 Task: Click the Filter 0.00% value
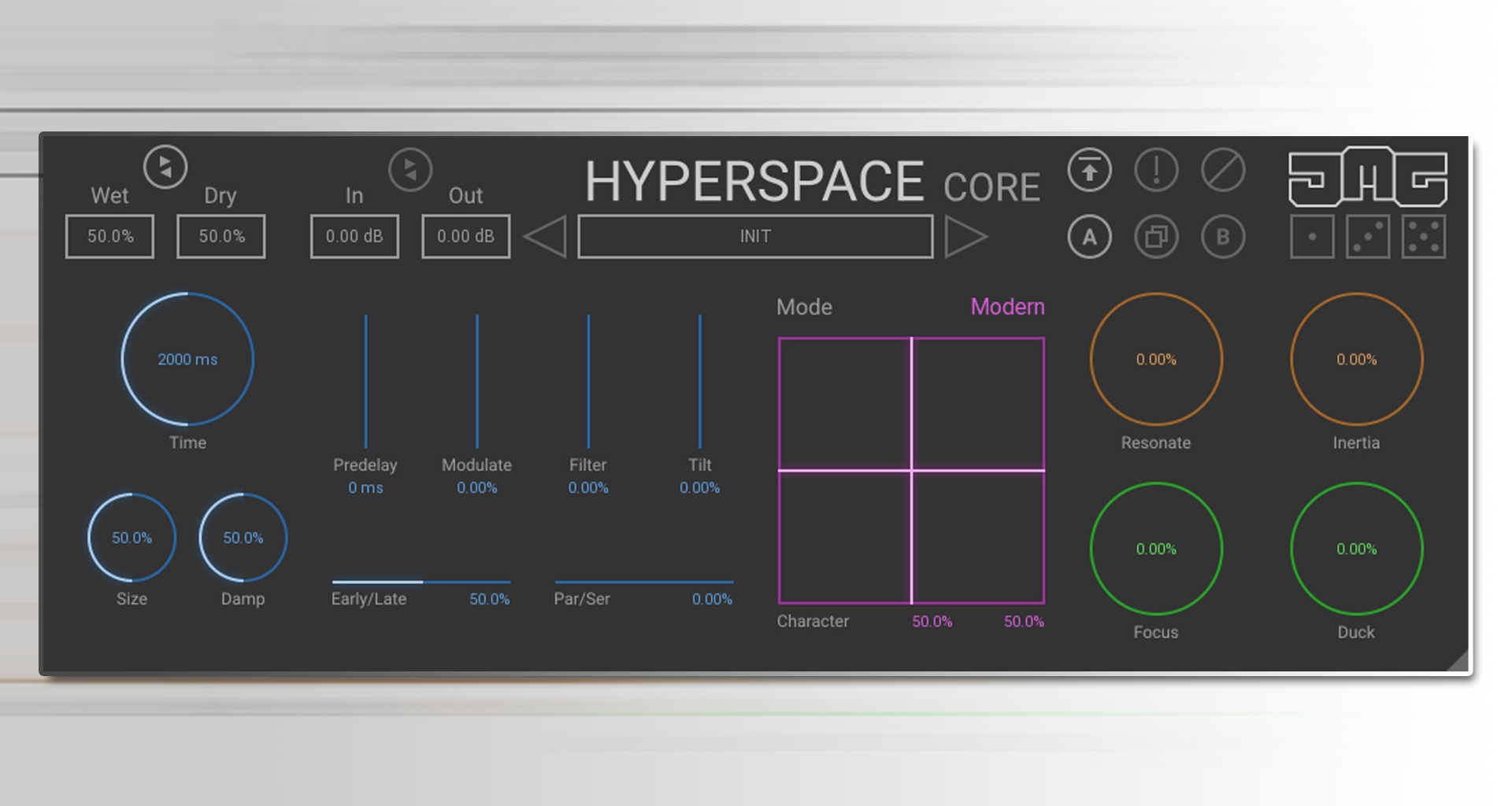coord(588,488)
